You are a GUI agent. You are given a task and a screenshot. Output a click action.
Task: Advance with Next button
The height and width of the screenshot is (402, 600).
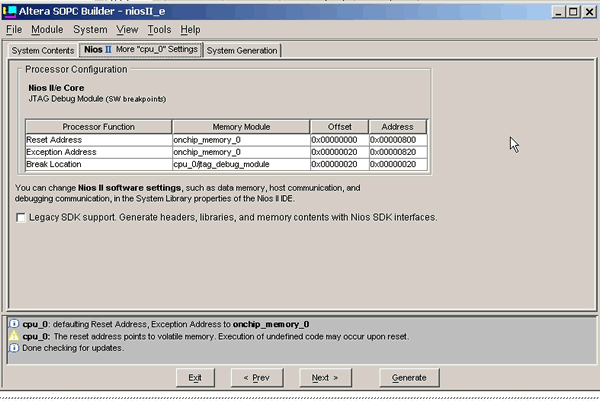(x=325, y=378)
